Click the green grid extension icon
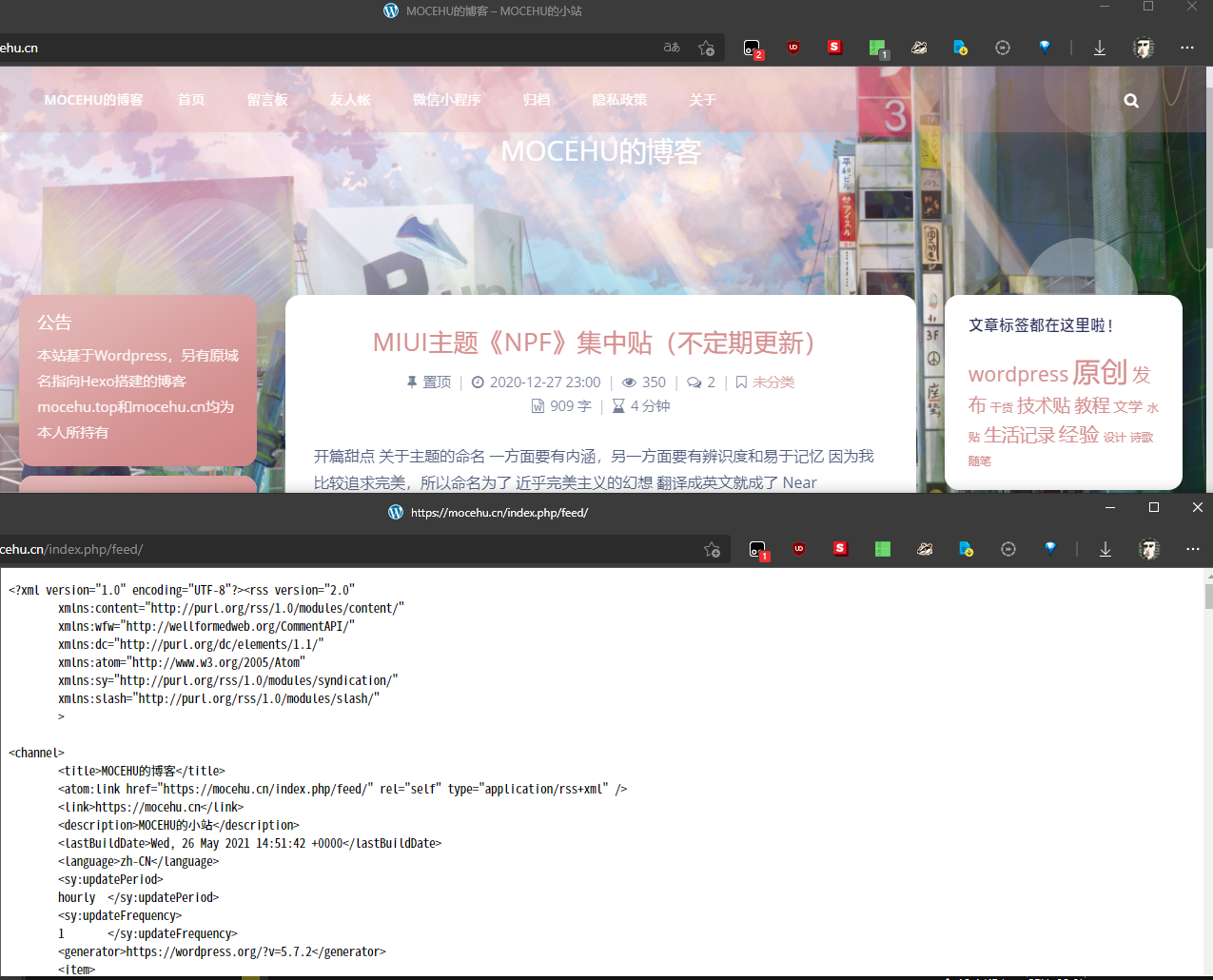Viewport: 1213px width, 980px height. tap(876, 47)
